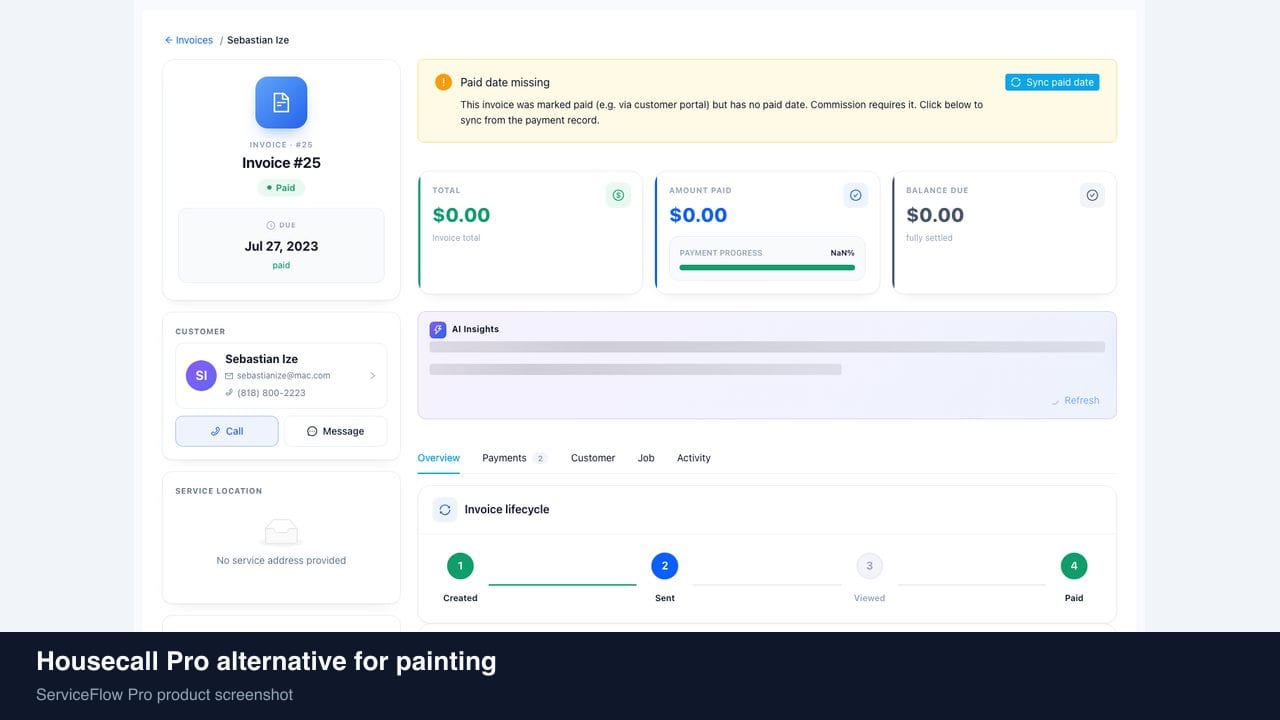Viewport: 1280px width, 720px height.
Task: Click the Jul 27, 2023 due date
Action: coord(281,246)
